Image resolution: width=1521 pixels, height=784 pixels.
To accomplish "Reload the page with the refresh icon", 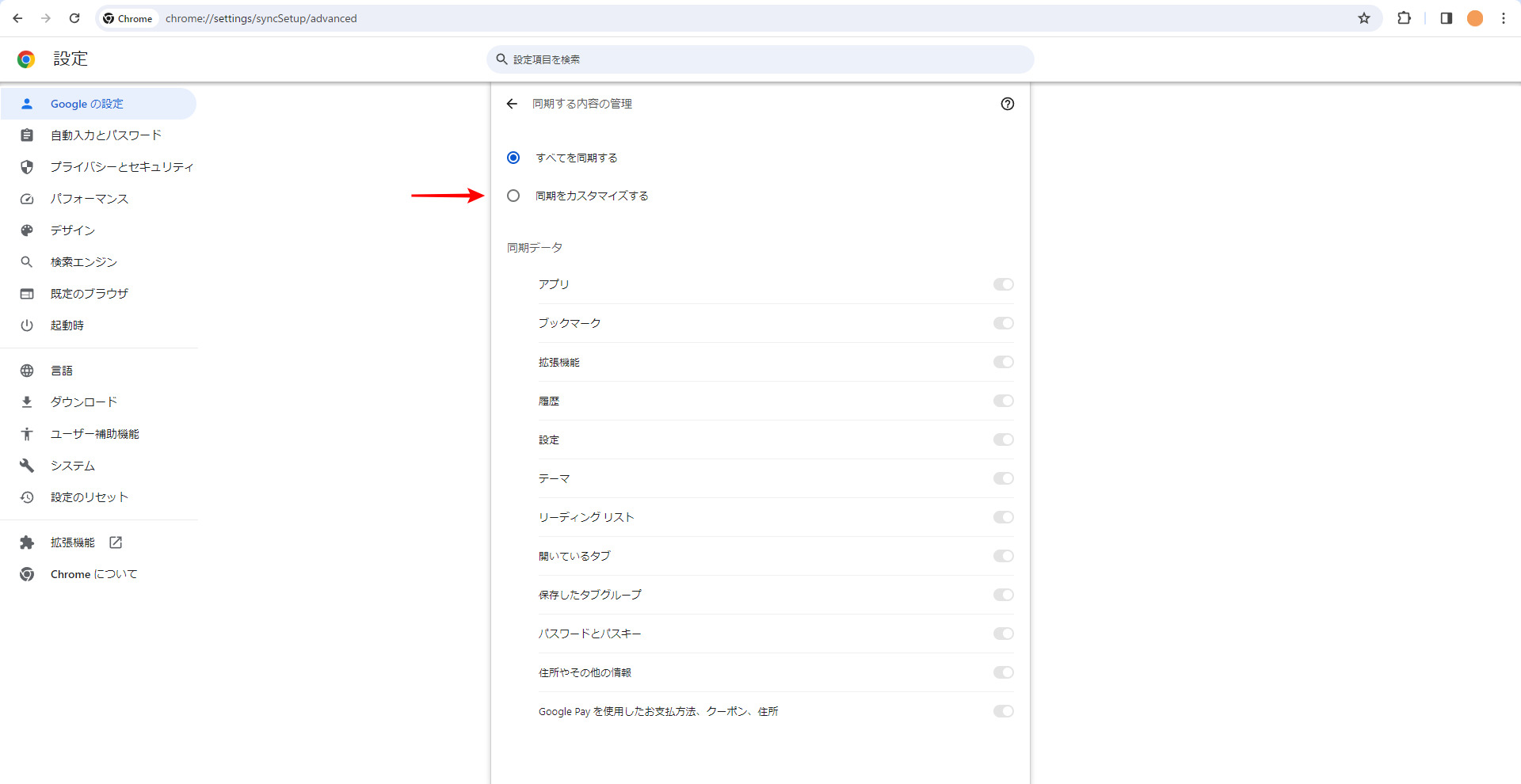I will coord(74,18).
